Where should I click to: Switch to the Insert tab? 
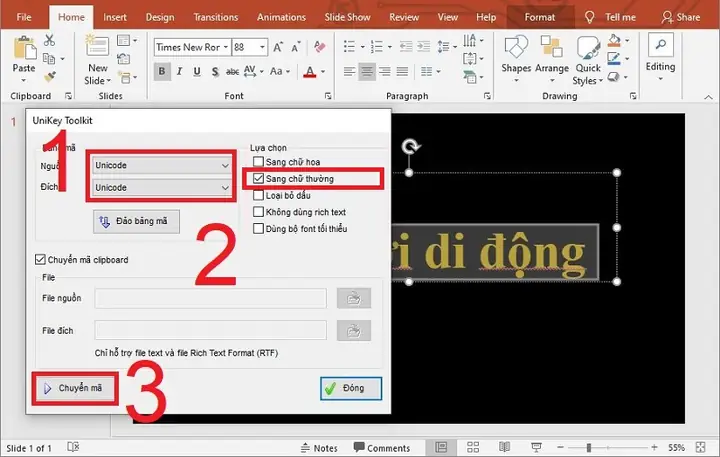click(x=114, y=17)
